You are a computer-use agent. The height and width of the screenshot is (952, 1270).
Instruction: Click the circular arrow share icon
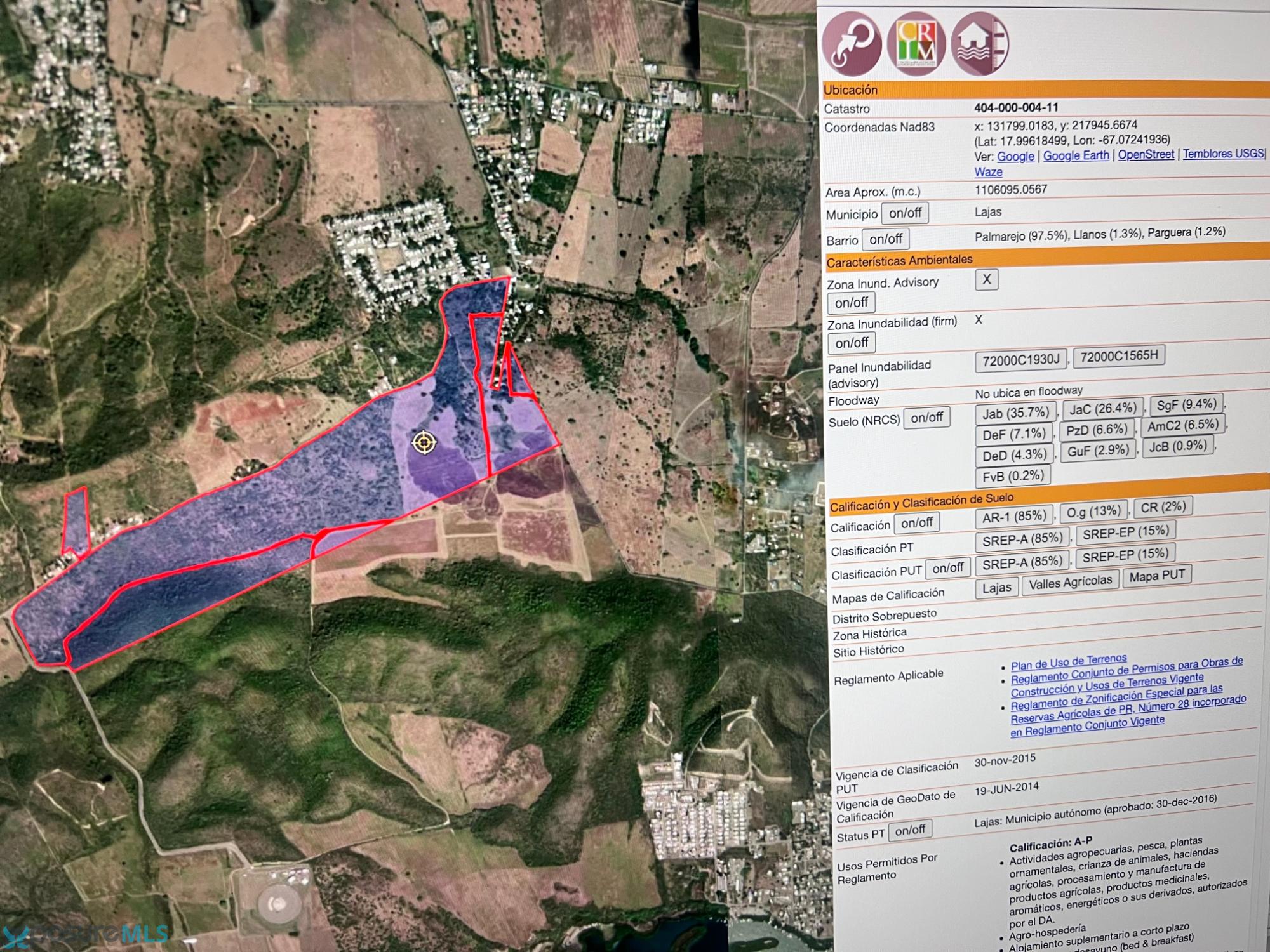click(851, 43)
